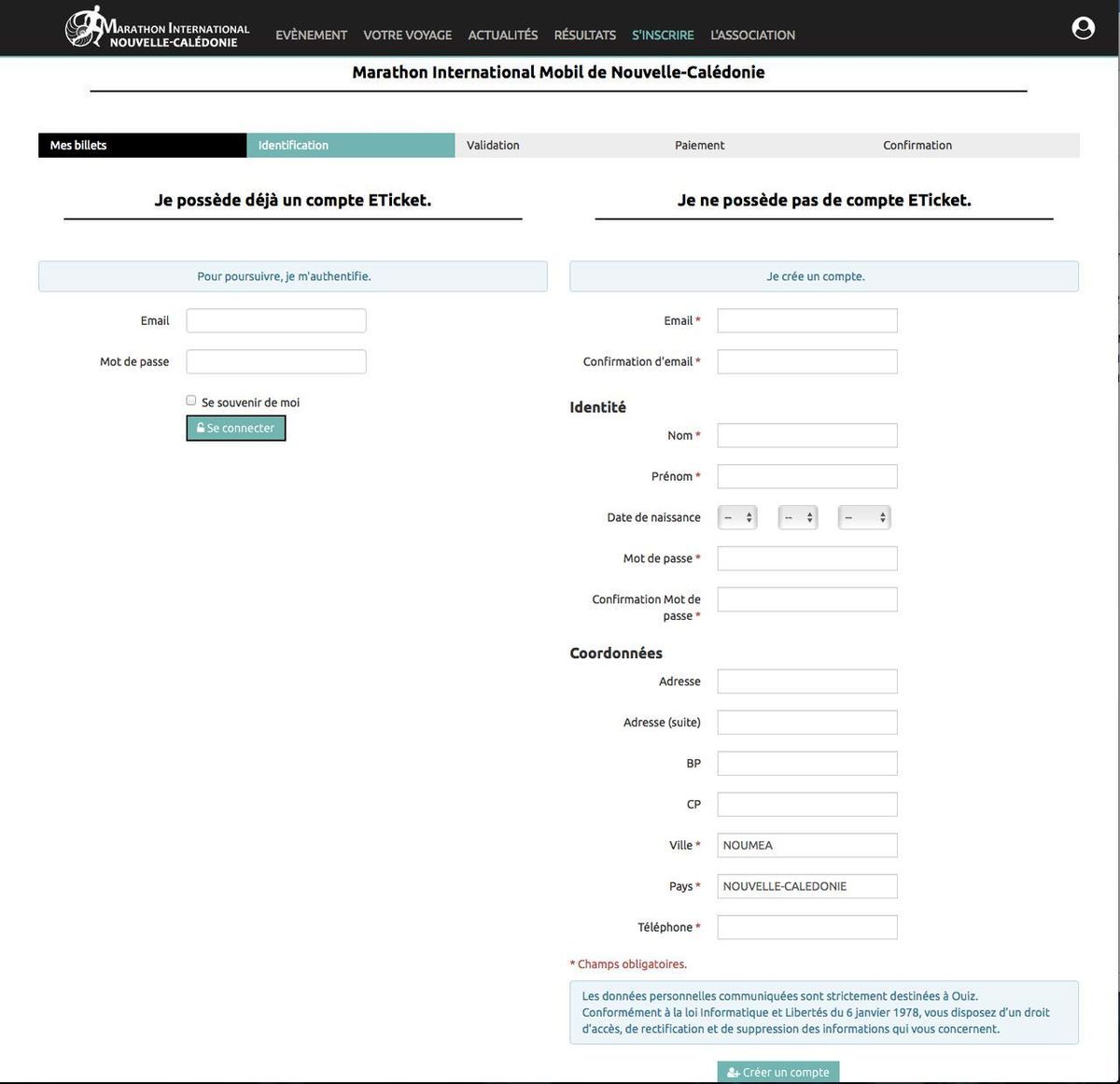Click the 'Créer un compte' button
1120x1084 pixels.
coord(778,1072)
